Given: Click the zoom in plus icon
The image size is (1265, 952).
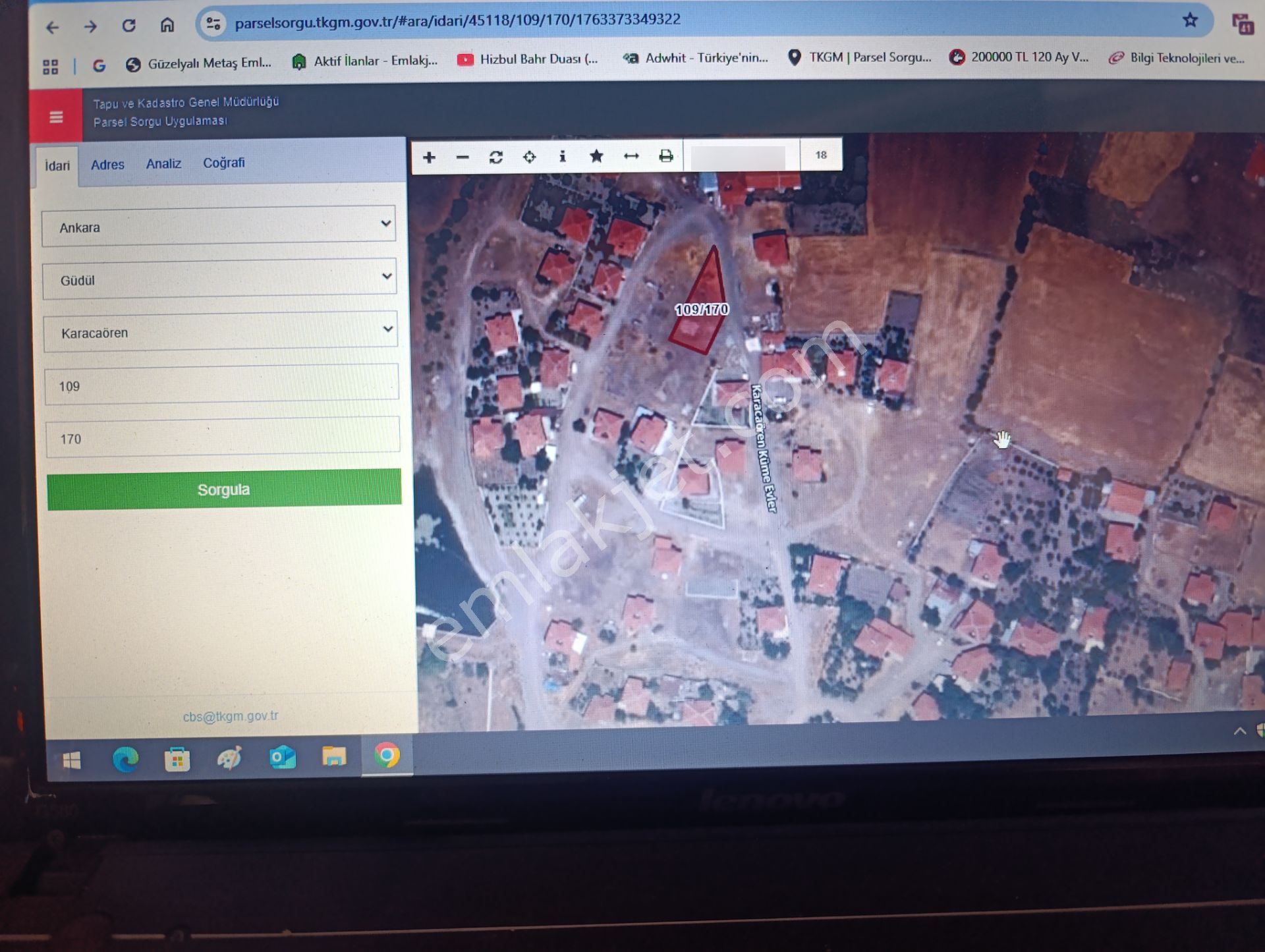Looking at the screenshot, I should (429, 157).
